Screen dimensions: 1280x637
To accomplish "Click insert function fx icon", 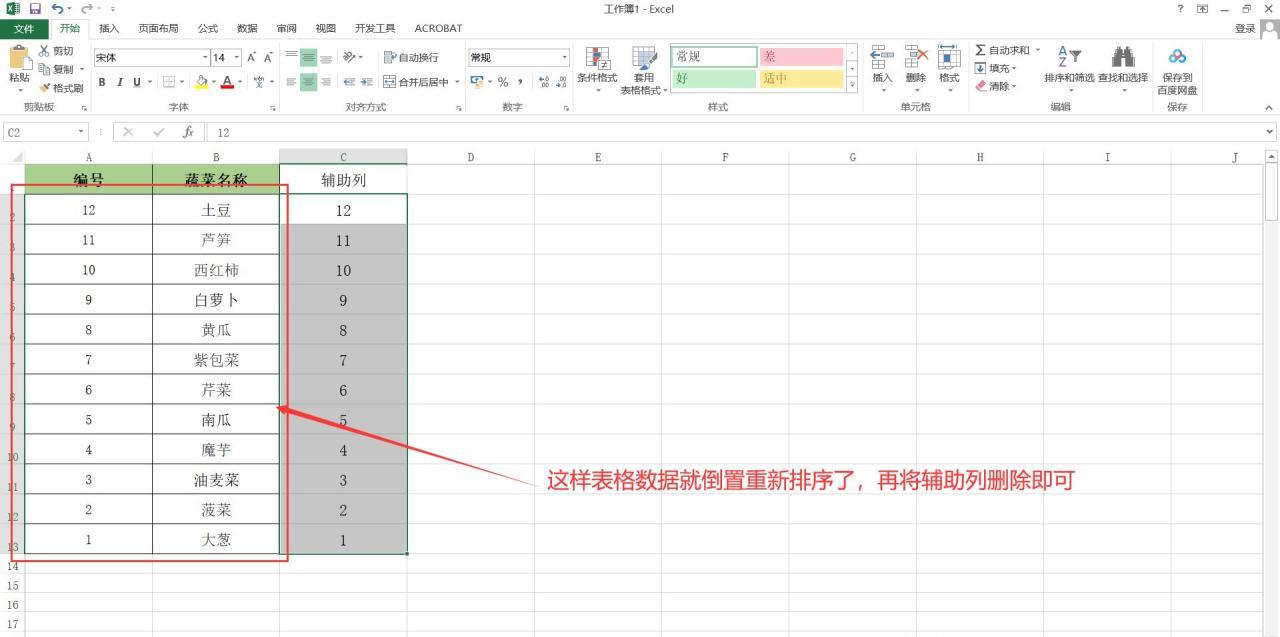I will point(187,132).
